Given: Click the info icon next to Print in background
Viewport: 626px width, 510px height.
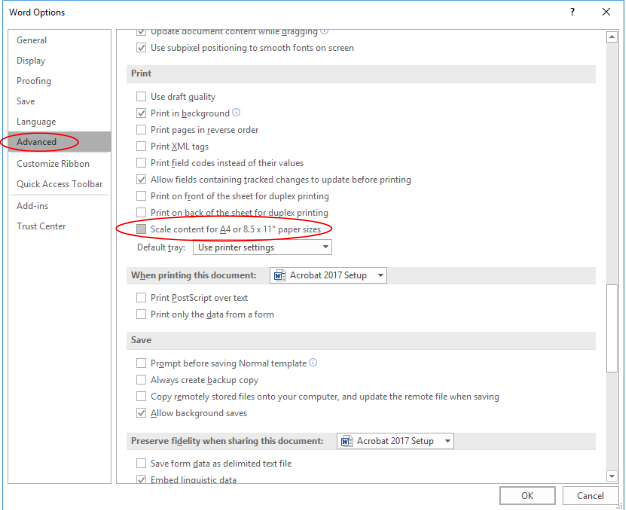Looking at the screenshot, I should click(x=236, y=113).
